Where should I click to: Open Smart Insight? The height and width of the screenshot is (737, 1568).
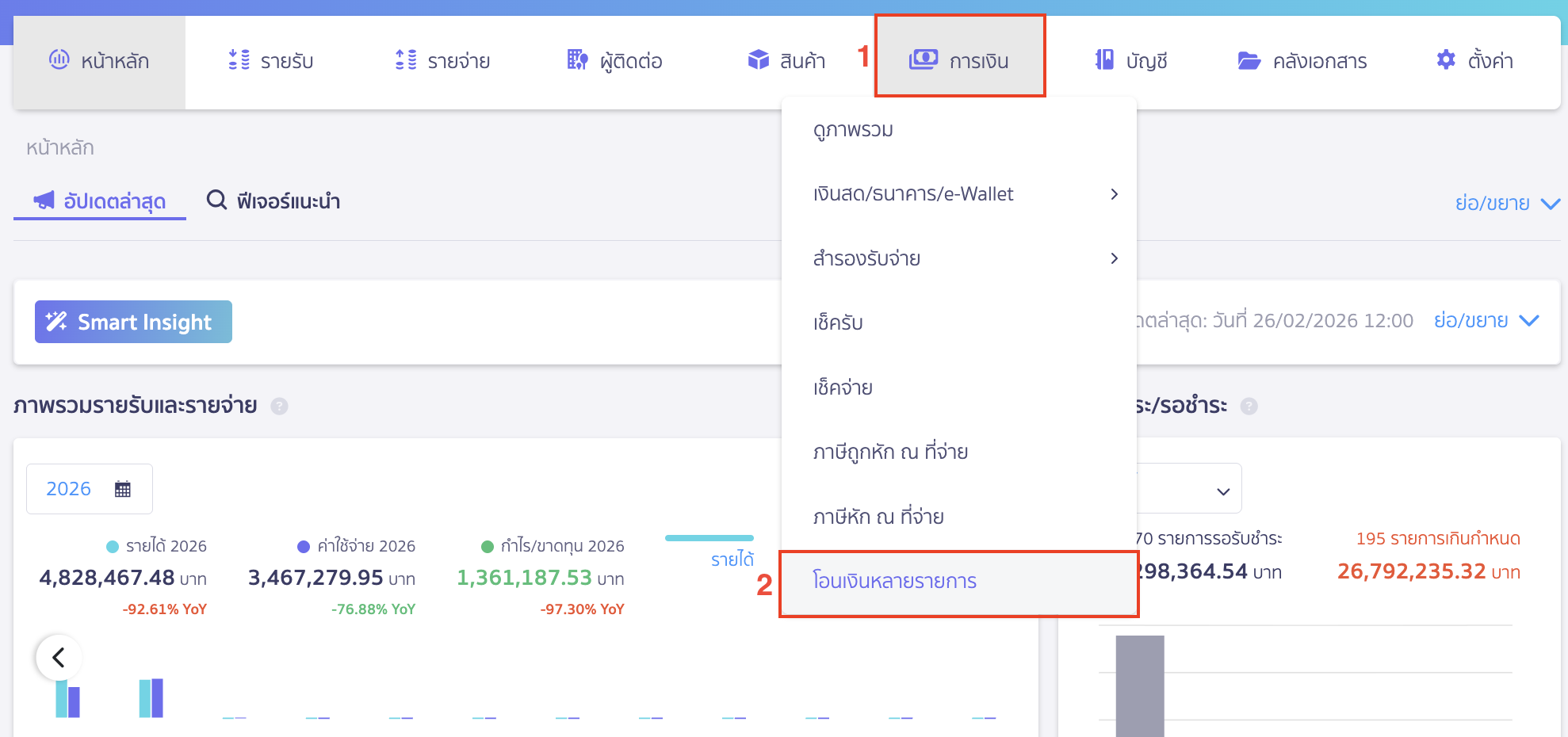click(132, 322)
